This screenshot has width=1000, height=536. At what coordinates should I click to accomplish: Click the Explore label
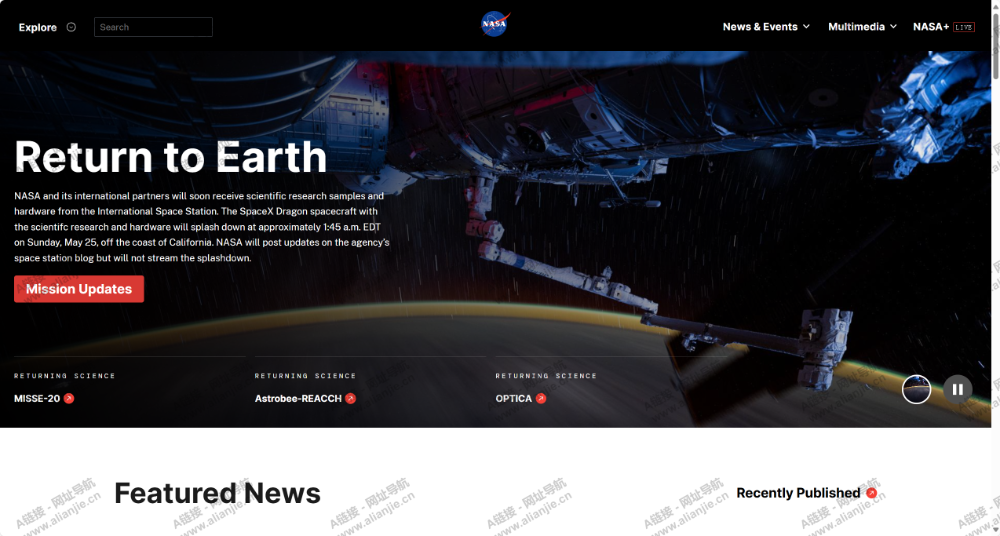(38, 27)
